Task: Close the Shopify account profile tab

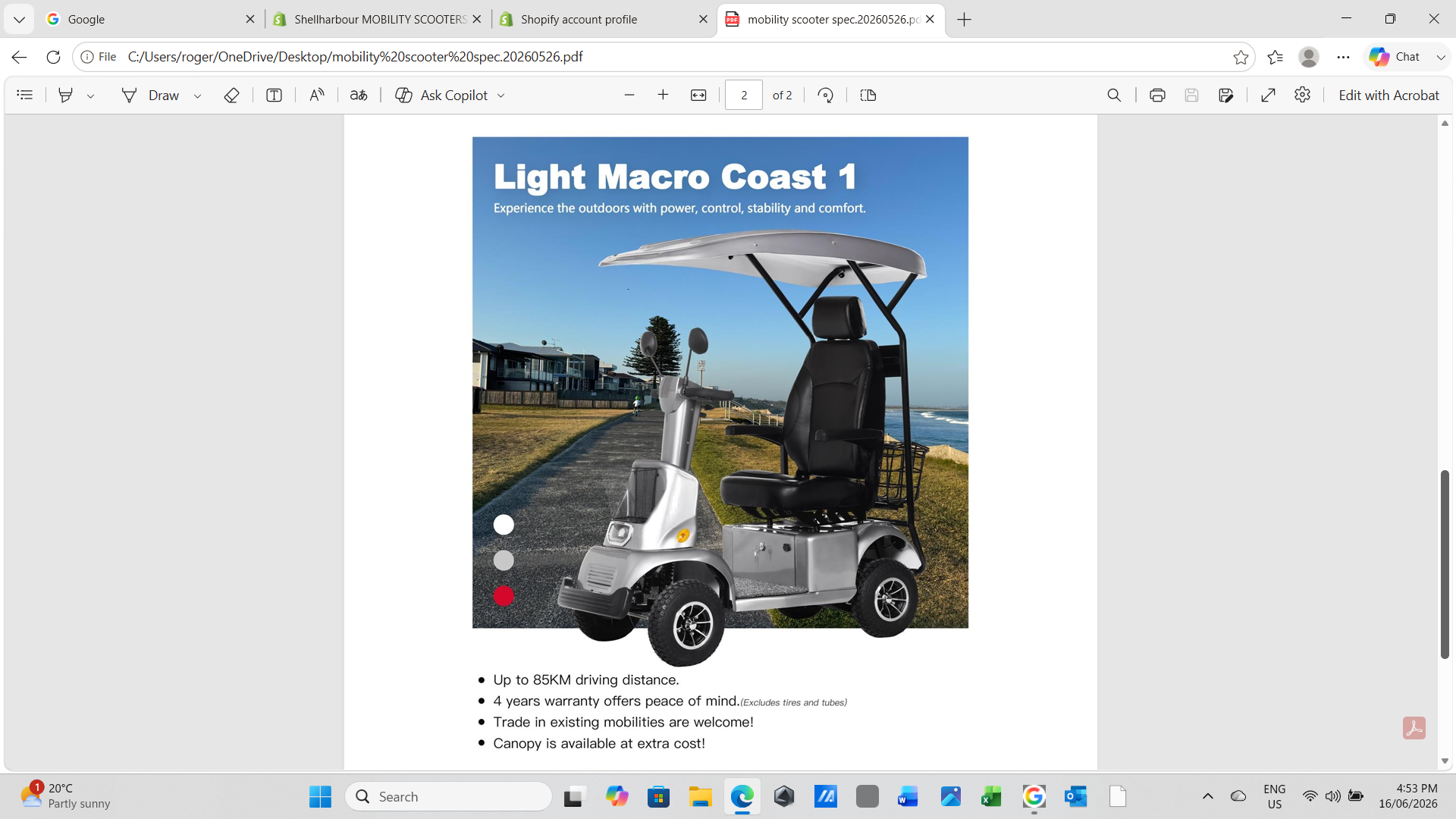Action: click(703, 19)
